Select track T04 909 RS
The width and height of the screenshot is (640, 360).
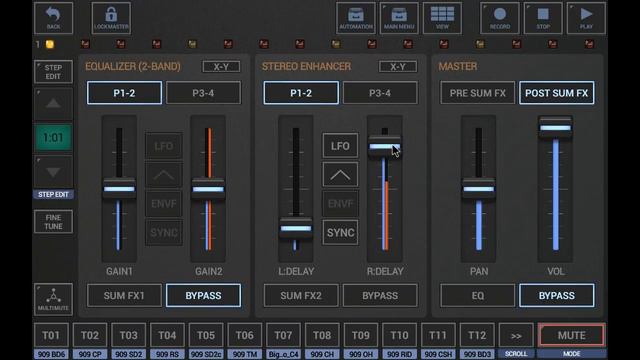pos(167,336)
